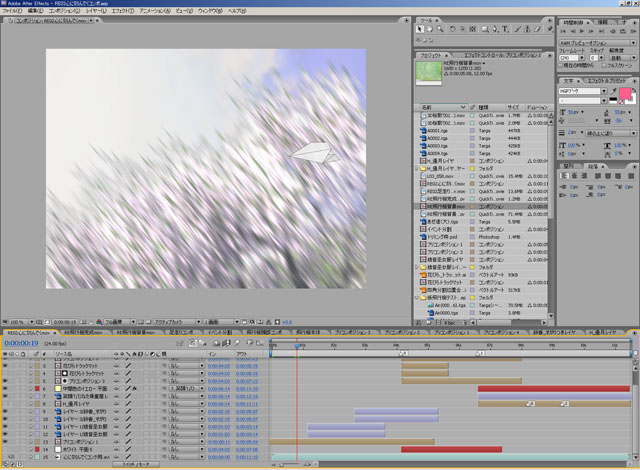Select the Eraser tool
The width and height of the screenshot is (640, 470).
[x=538, y=29]
